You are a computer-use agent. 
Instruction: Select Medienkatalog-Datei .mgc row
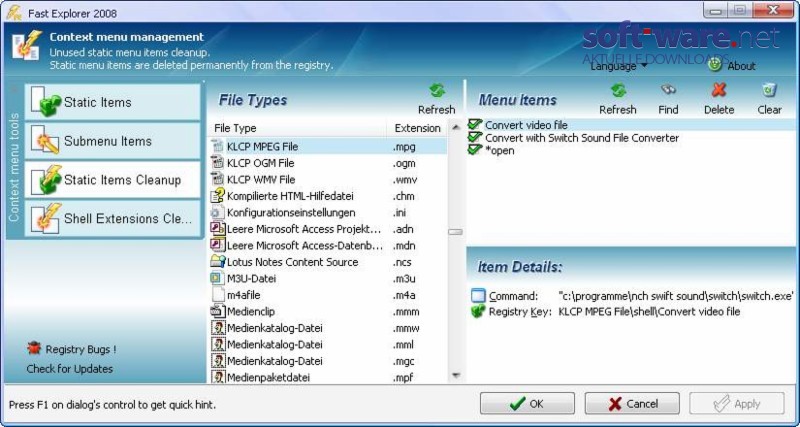pos(328,361)
